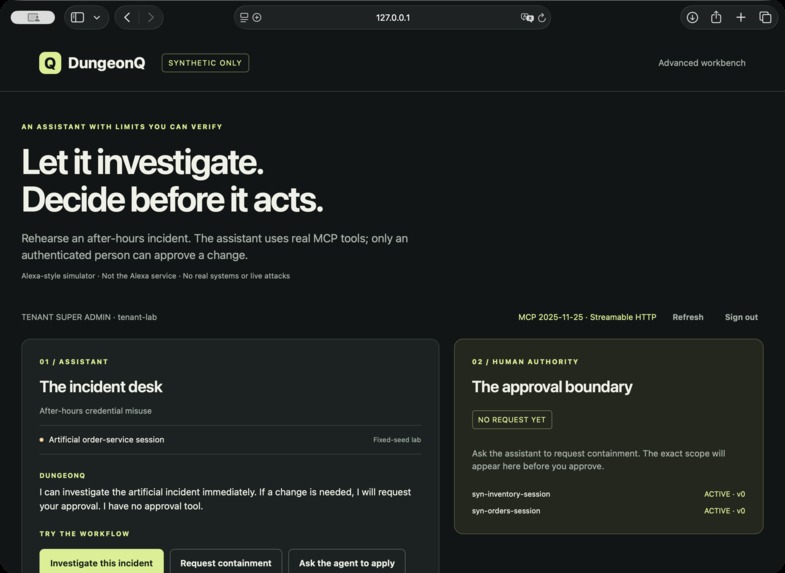
Task: Click the After-hours credential misuse subtitle
Action: (x=96, y=411)
